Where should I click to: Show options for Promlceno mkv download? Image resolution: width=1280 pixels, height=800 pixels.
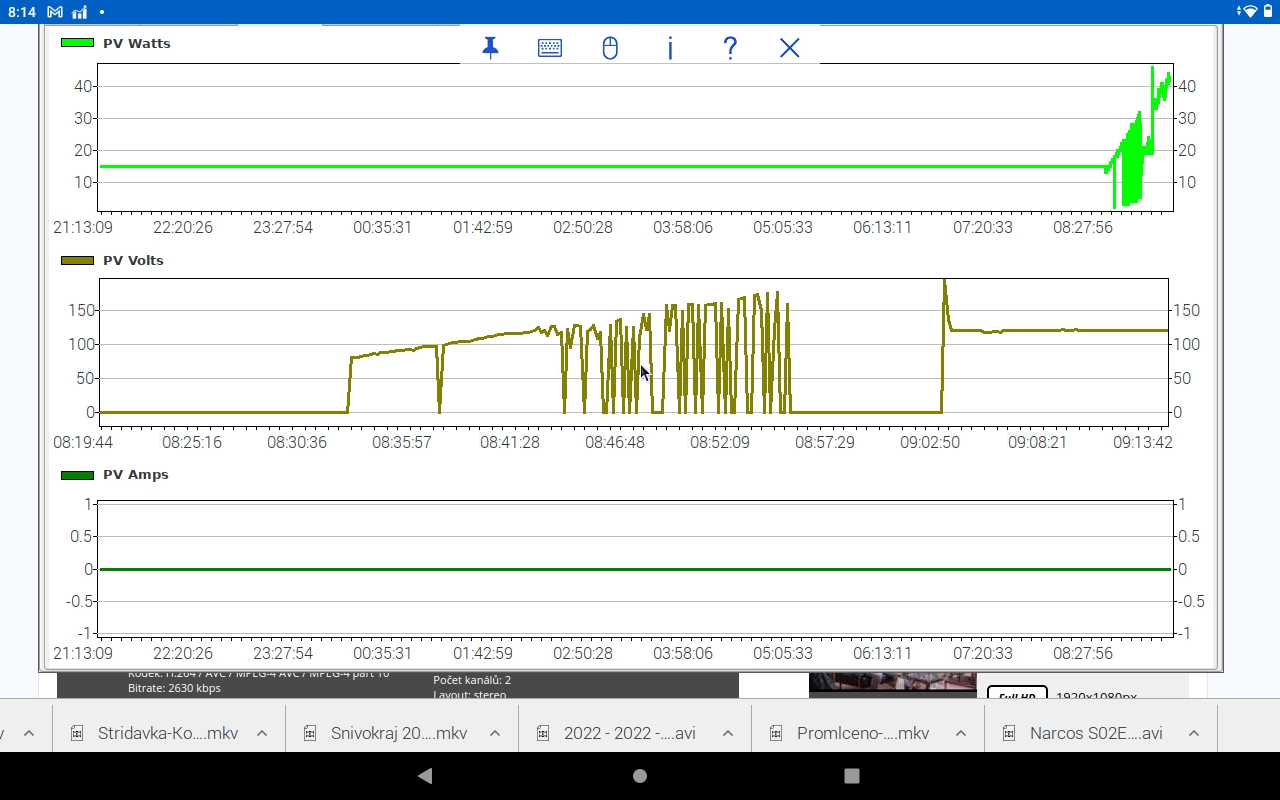960,733
